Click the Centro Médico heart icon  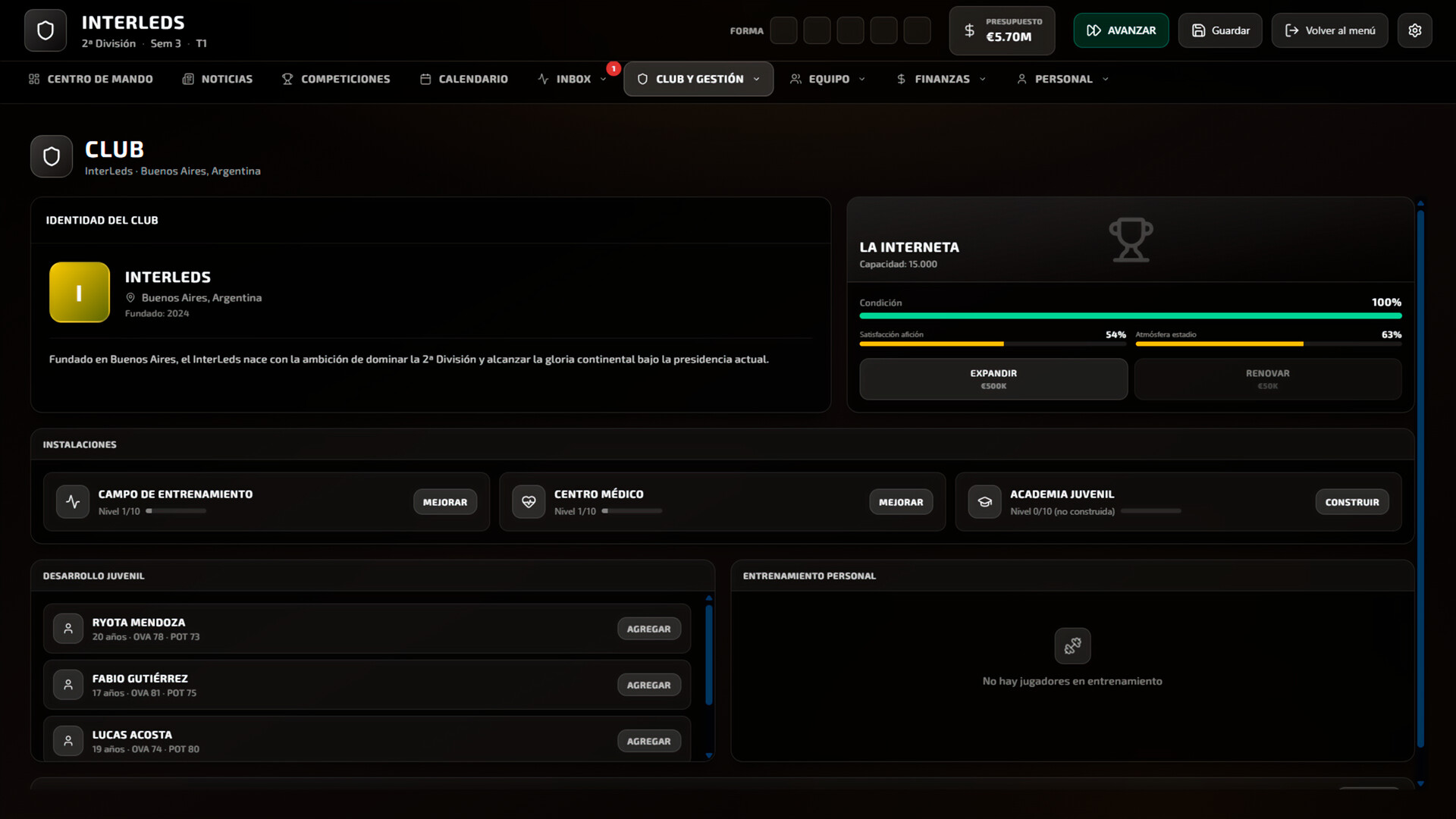pyautogui.click(x=529, y=501)
